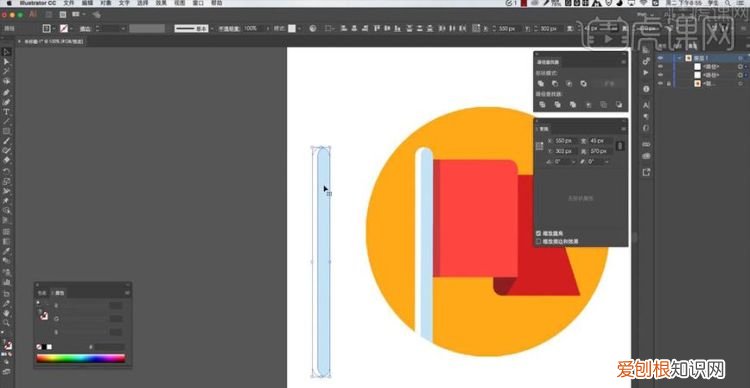Select the Rectangle tool

coord(7,131)
